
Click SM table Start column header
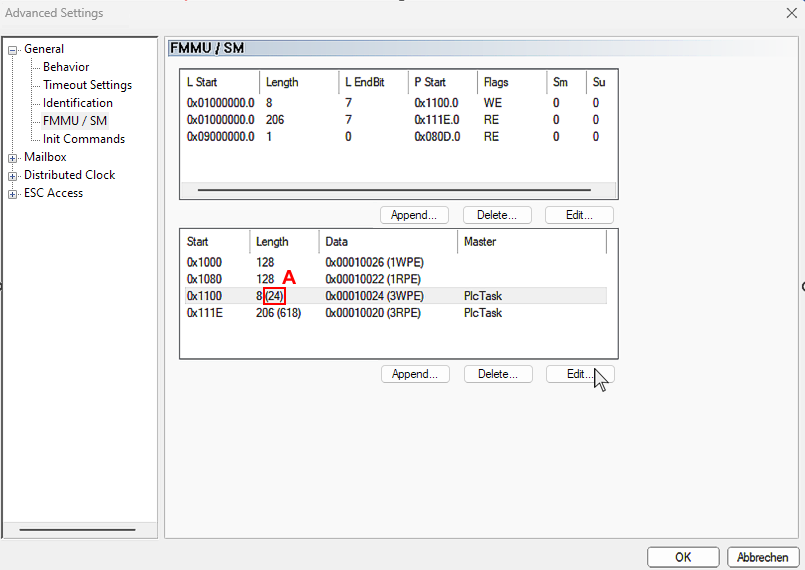[215, 241]
